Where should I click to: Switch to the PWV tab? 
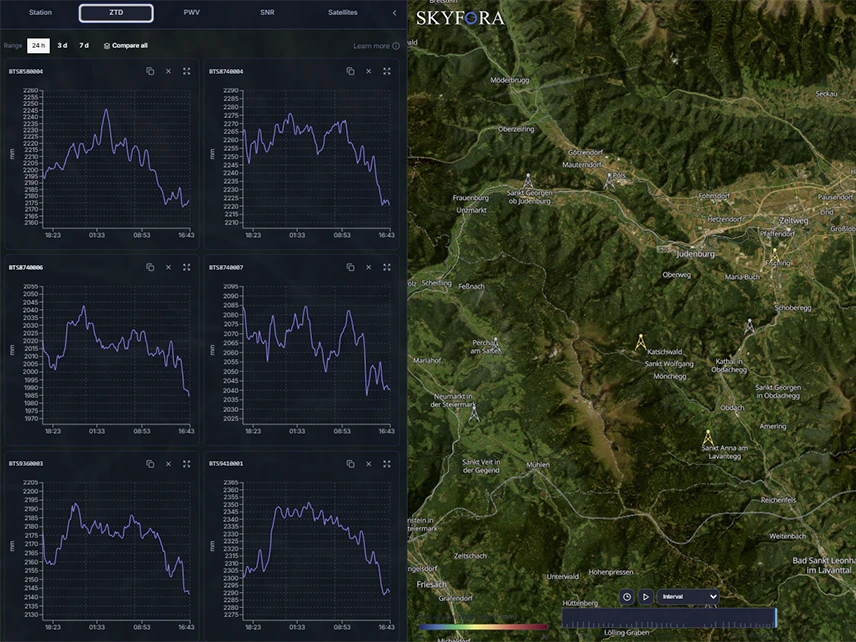point(192,13)
